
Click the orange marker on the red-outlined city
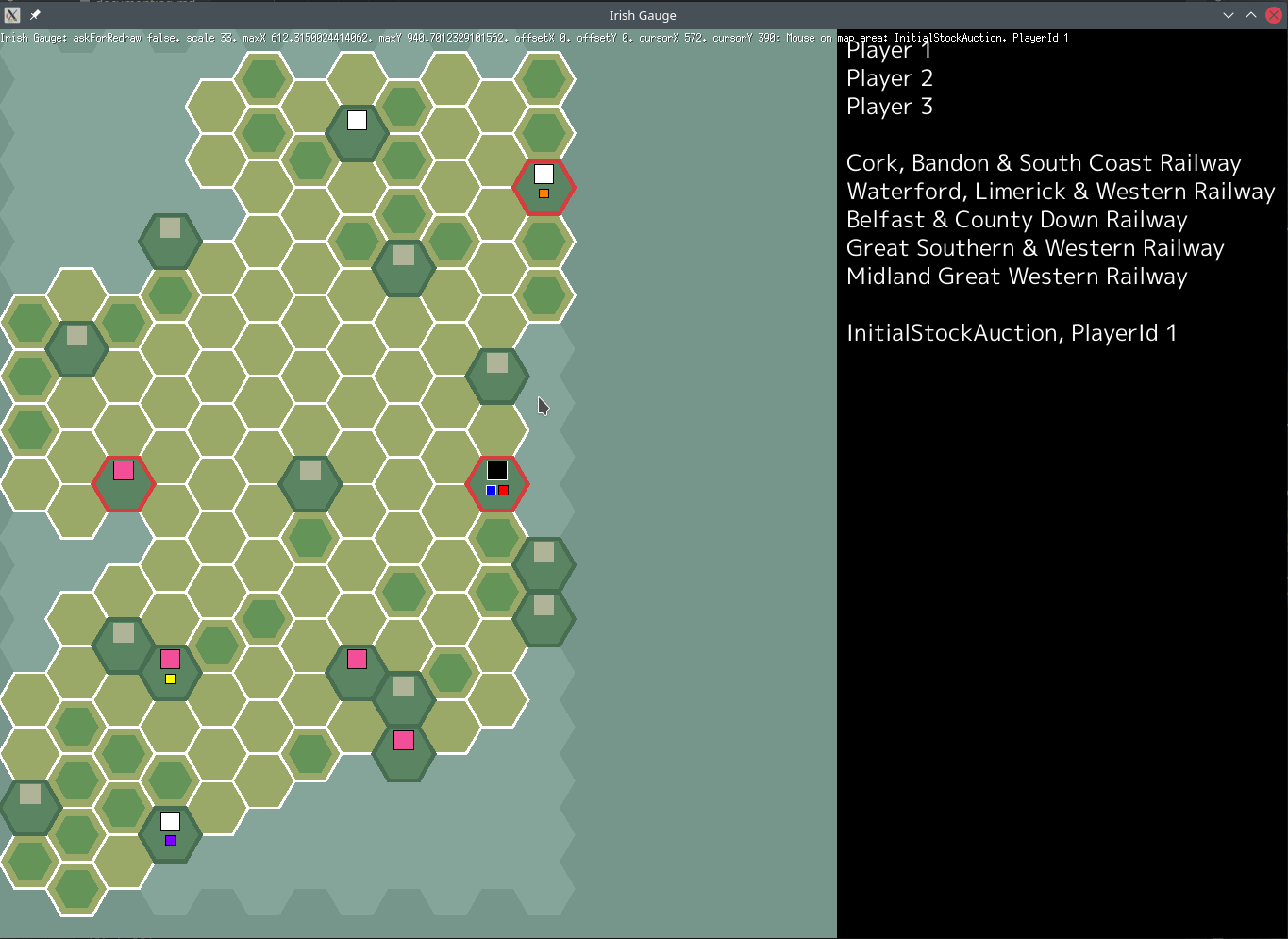pos(544,193)
